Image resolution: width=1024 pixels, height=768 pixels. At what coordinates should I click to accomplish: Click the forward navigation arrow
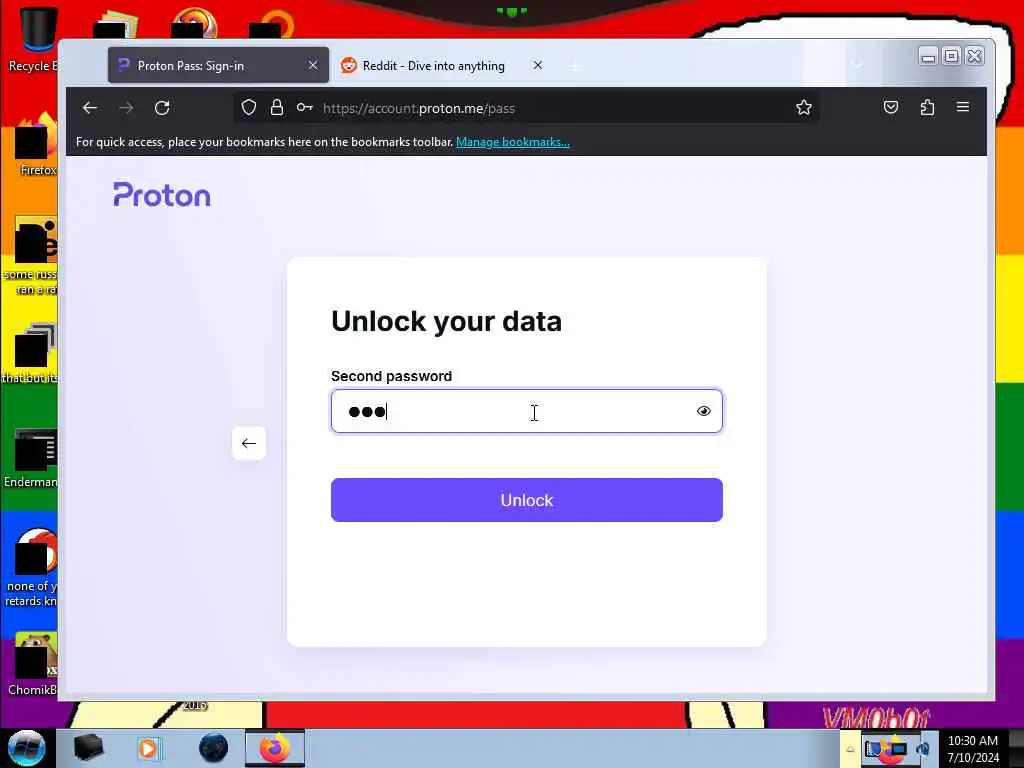pos(126,108)
